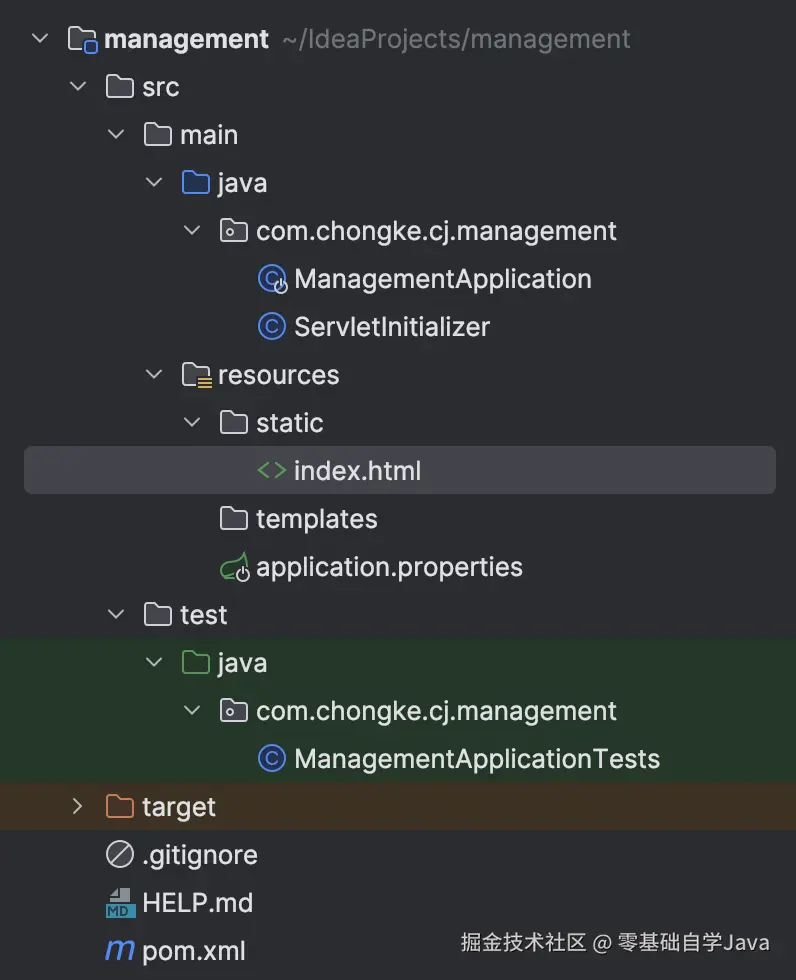Select the test java folder
The height and width of the screenshot is (980, 796).
[x=242, y=663]
